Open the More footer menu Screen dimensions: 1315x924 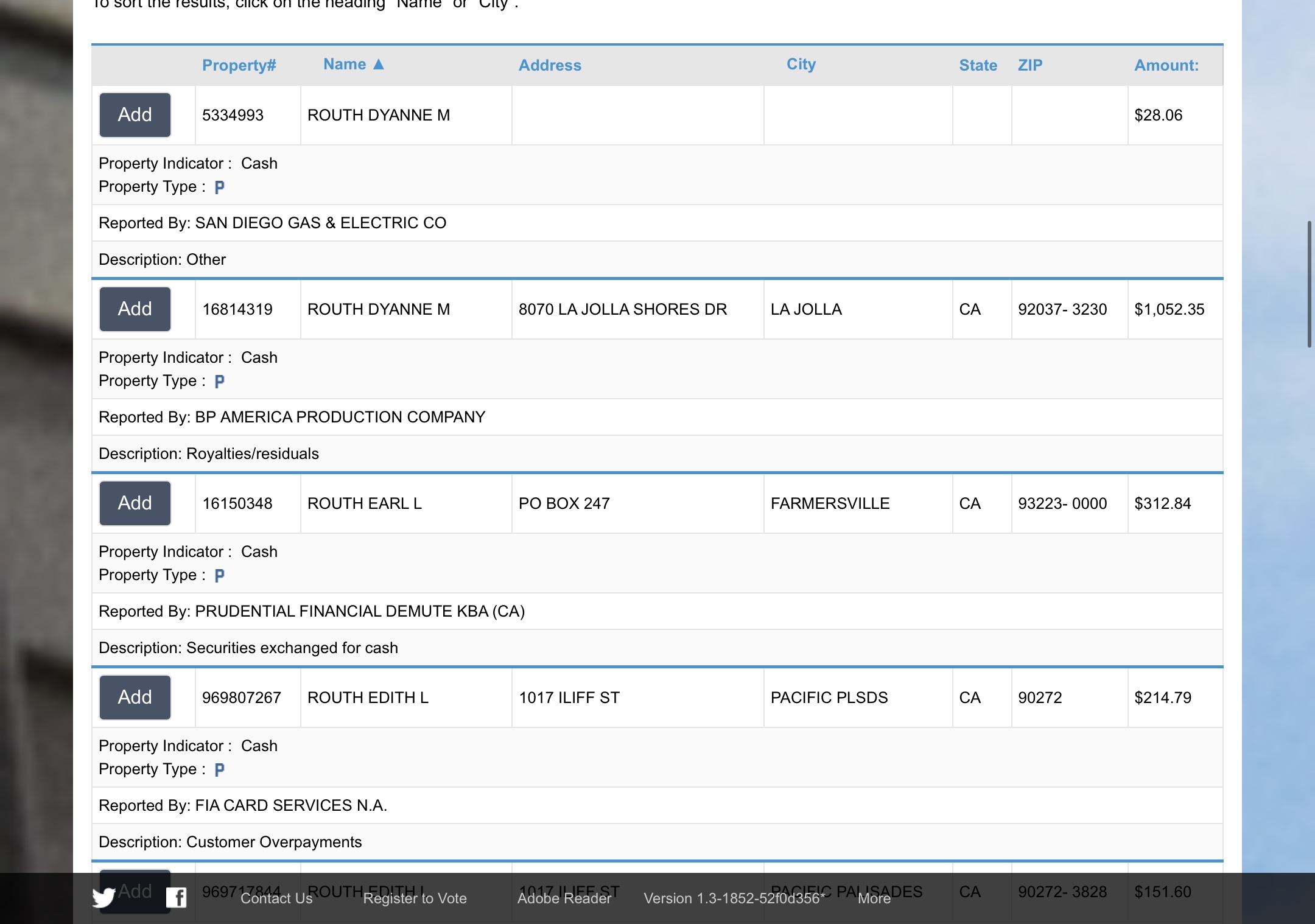[x=874, y=898]
